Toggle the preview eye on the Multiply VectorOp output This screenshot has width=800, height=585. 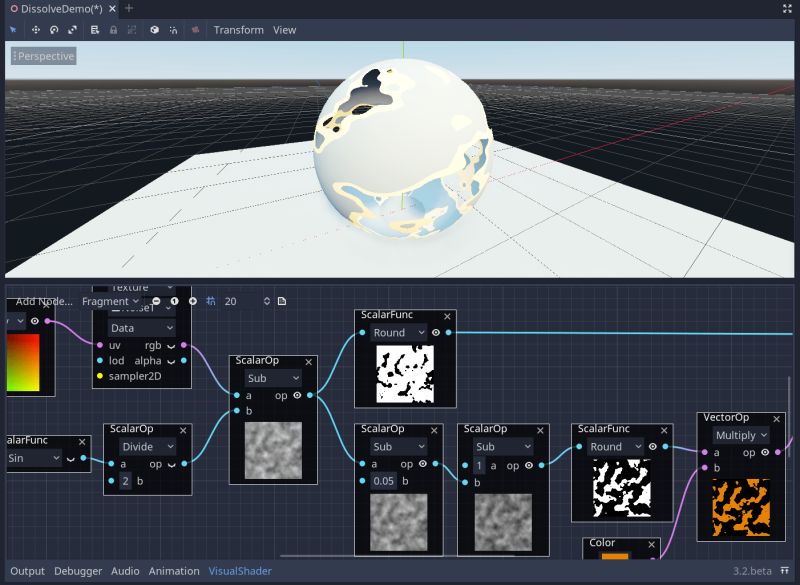tap(764, 452)
